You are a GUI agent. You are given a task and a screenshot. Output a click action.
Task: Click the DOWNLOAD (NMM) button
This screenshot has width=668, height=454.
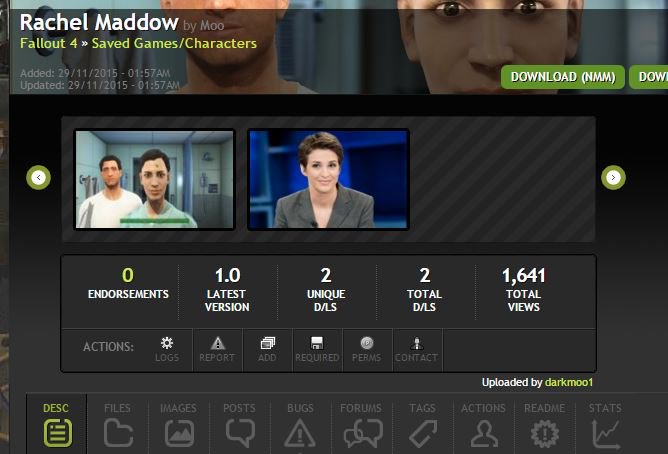point(563,77)
